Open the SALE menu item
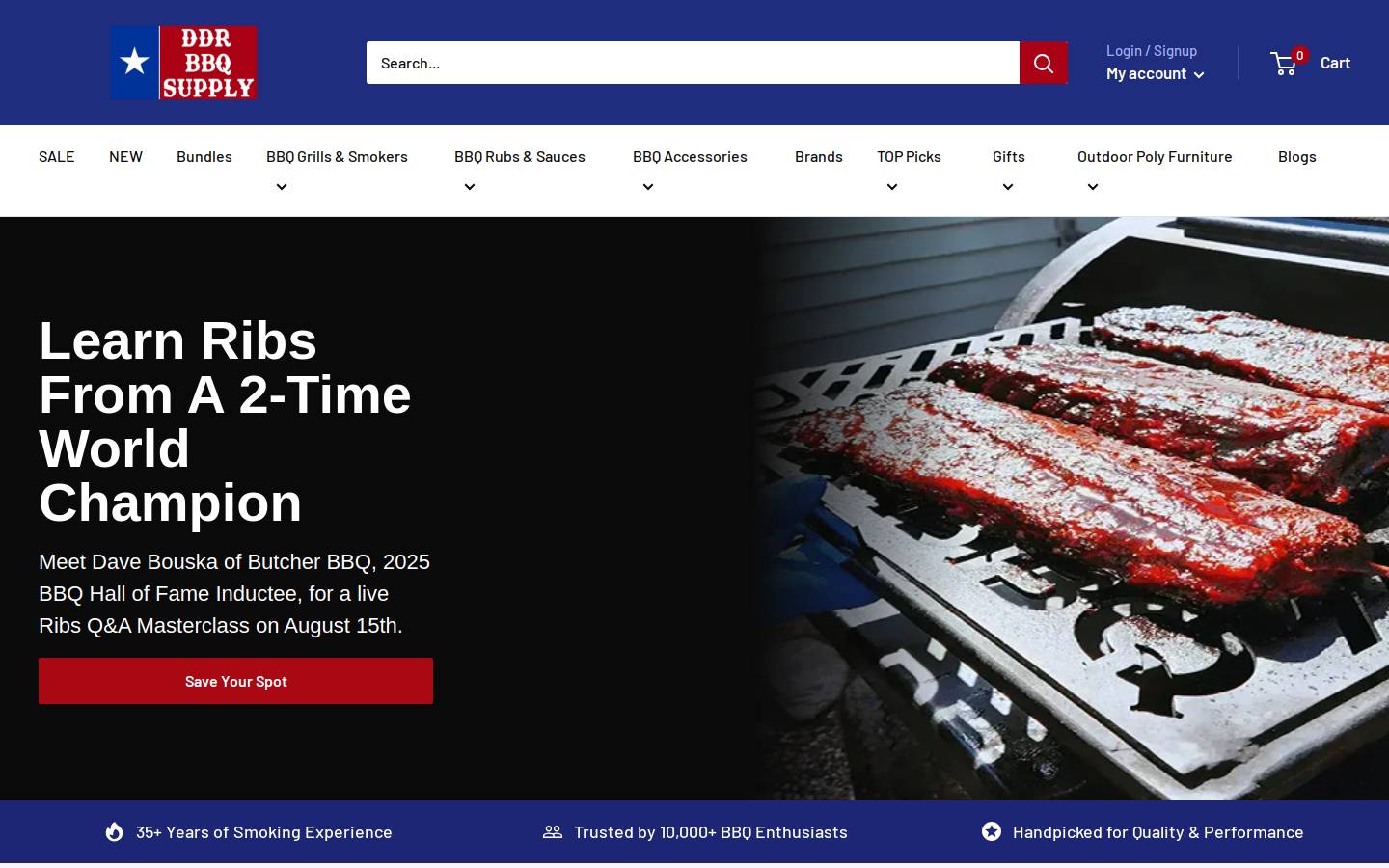Screen dimensions: 1389x868 point(57,156)
